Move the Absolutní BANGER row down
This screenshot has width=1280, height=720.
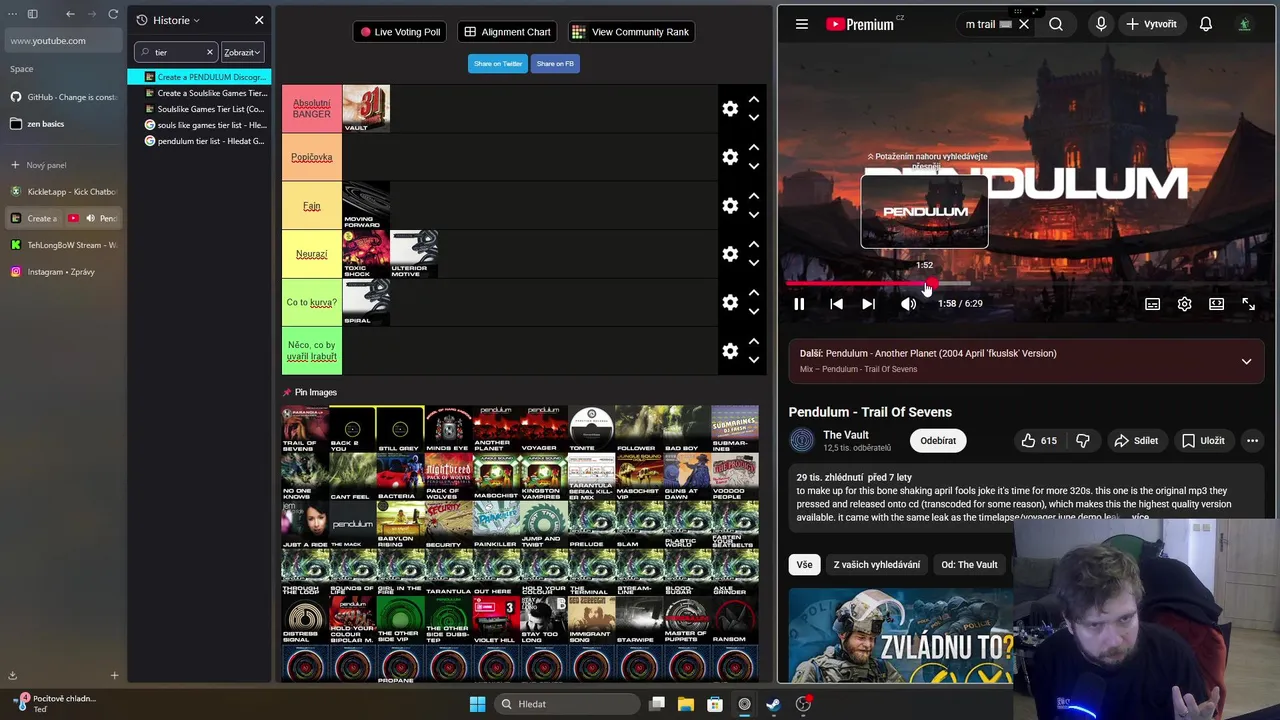pyautogui.click(x=754, y=118)
